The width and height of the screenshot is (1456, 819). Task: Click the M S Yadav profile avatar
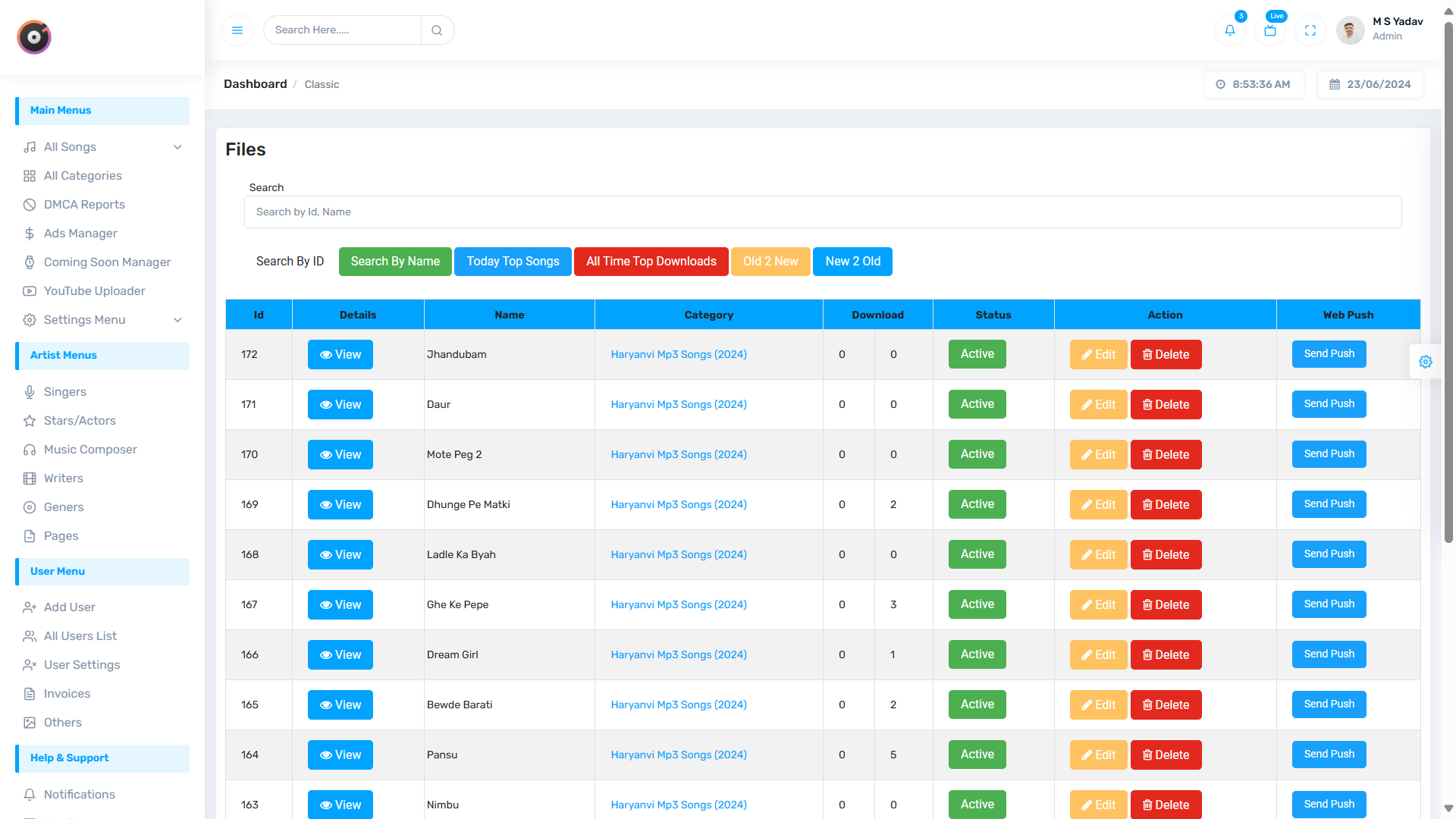pyautogui.click(x=1350, y=30)
